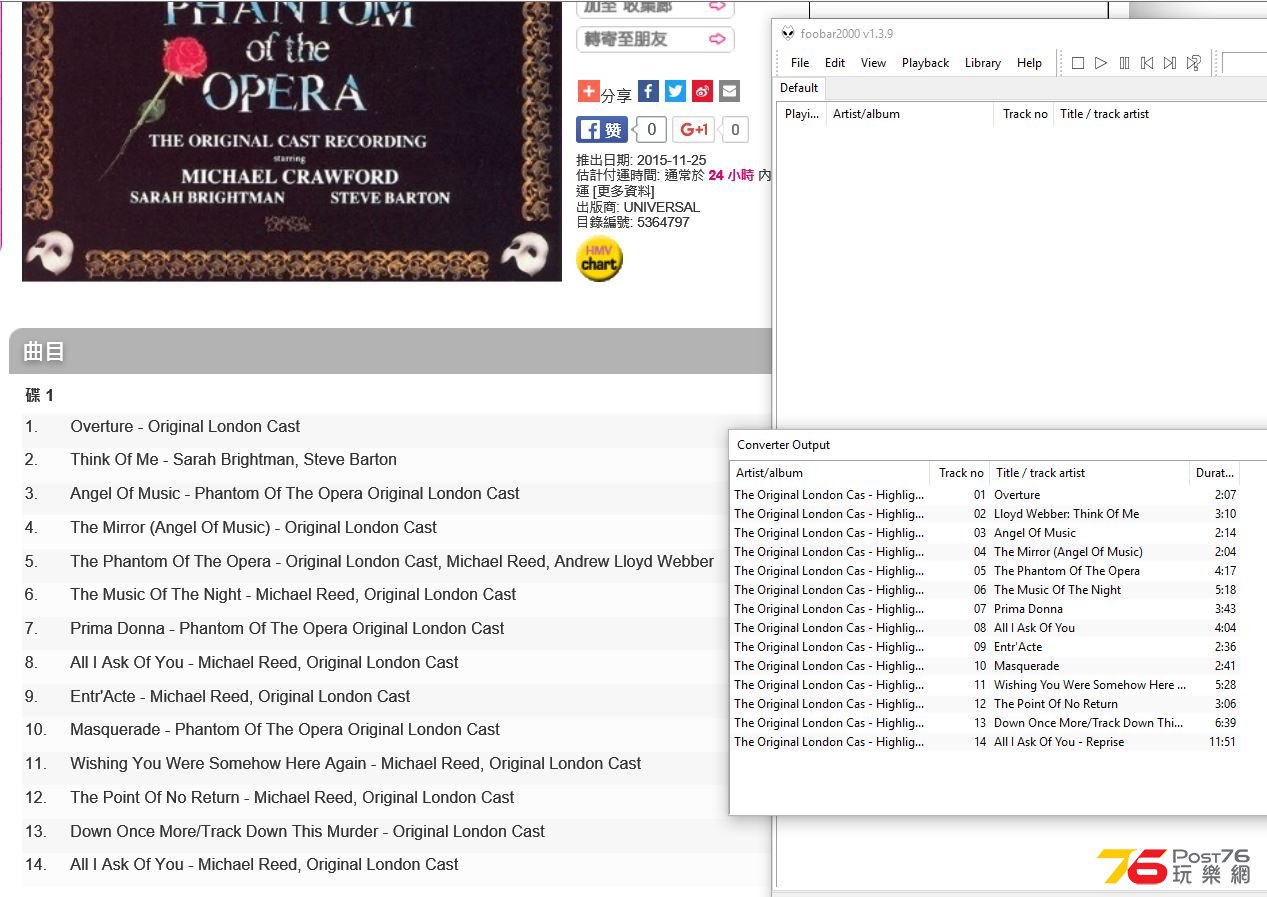Select track 11 Wishing You Were Somehow Here row

(x=985, y=685)
